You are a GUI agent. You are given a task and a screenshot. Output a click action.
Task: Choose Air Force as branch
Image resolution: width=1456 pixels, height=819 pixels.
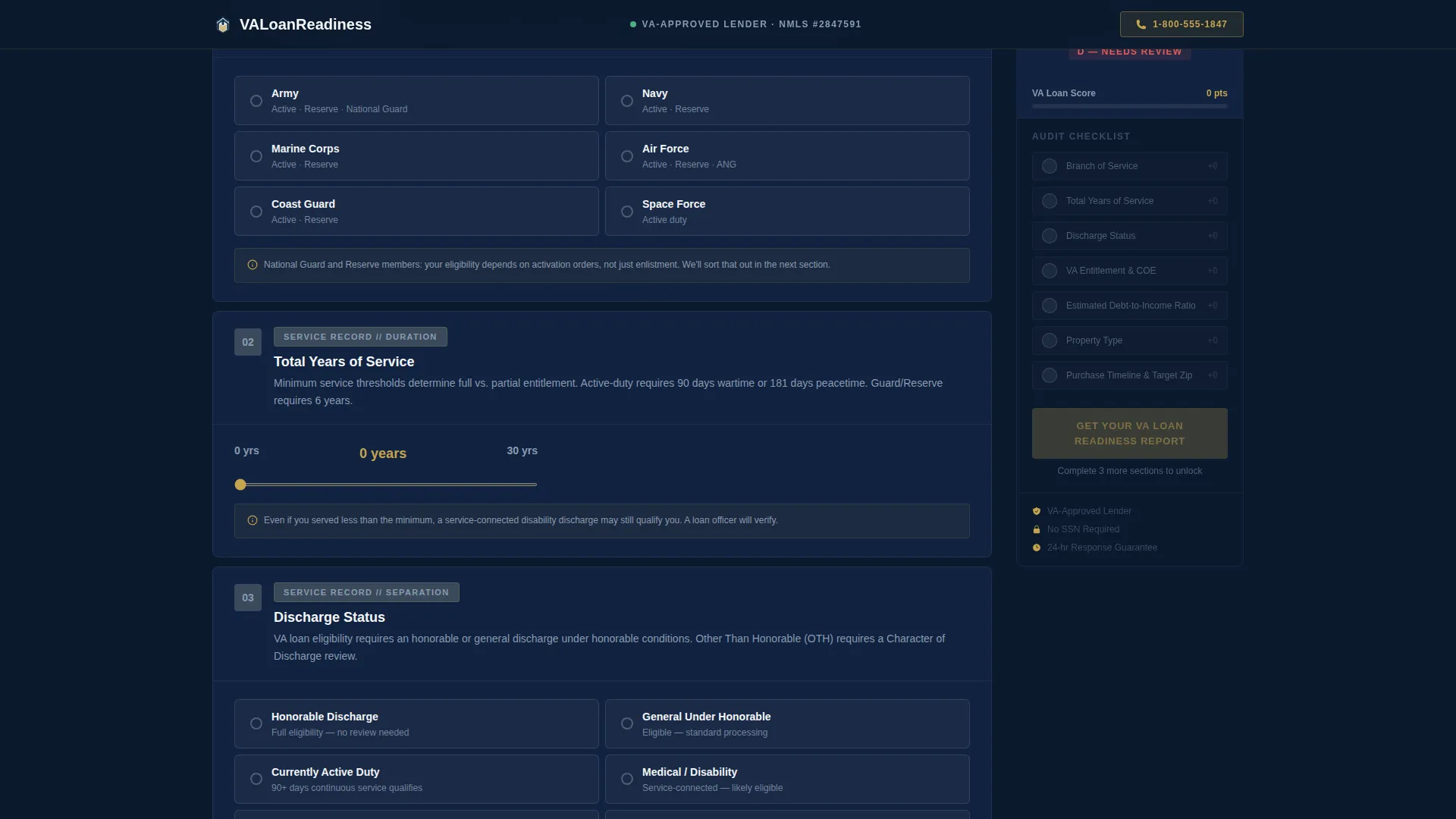pos(787,156)
